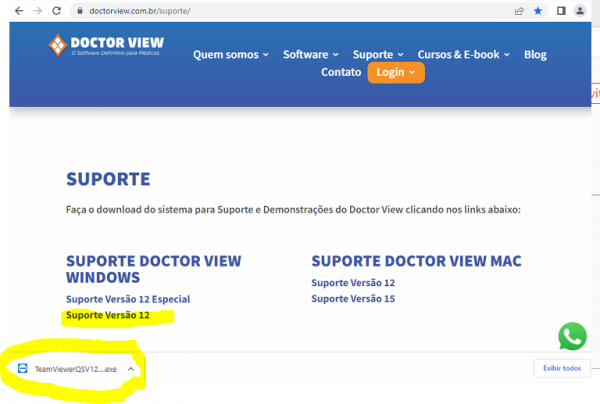Screen dimensions: 600x404
Task: Expand the Quem somos dropdown menu
Action: click(x=231, y=54)
